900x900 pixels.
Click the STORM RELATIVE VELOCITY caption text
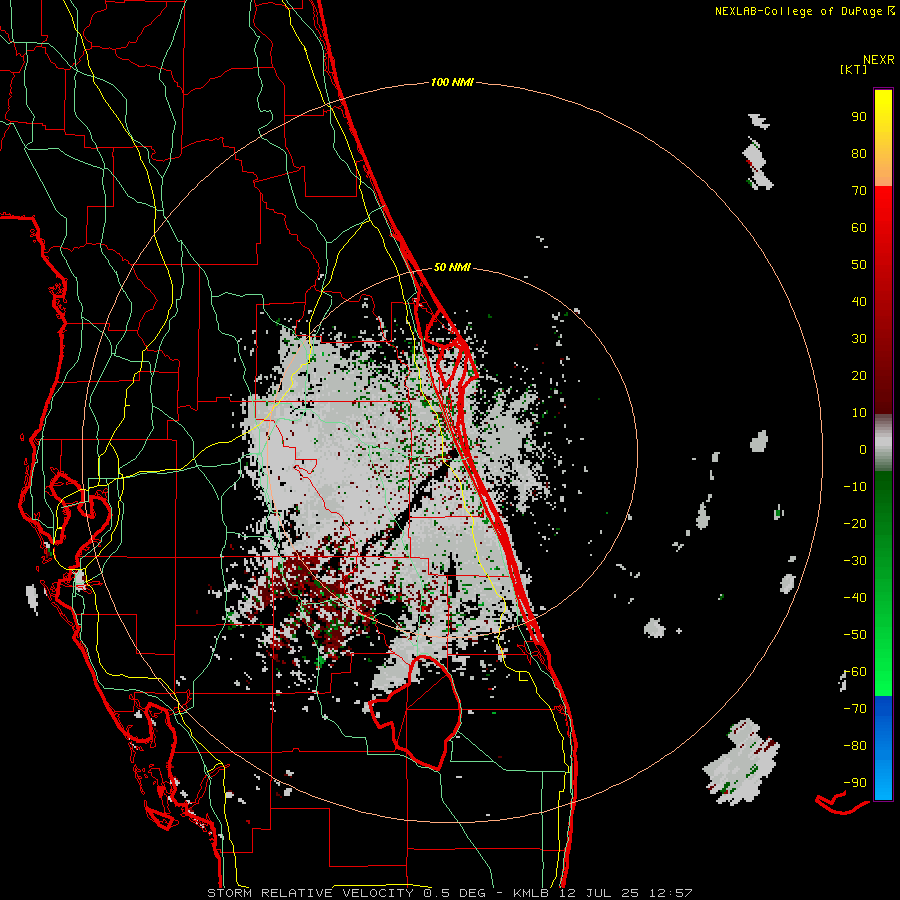(x=310, y=893)
